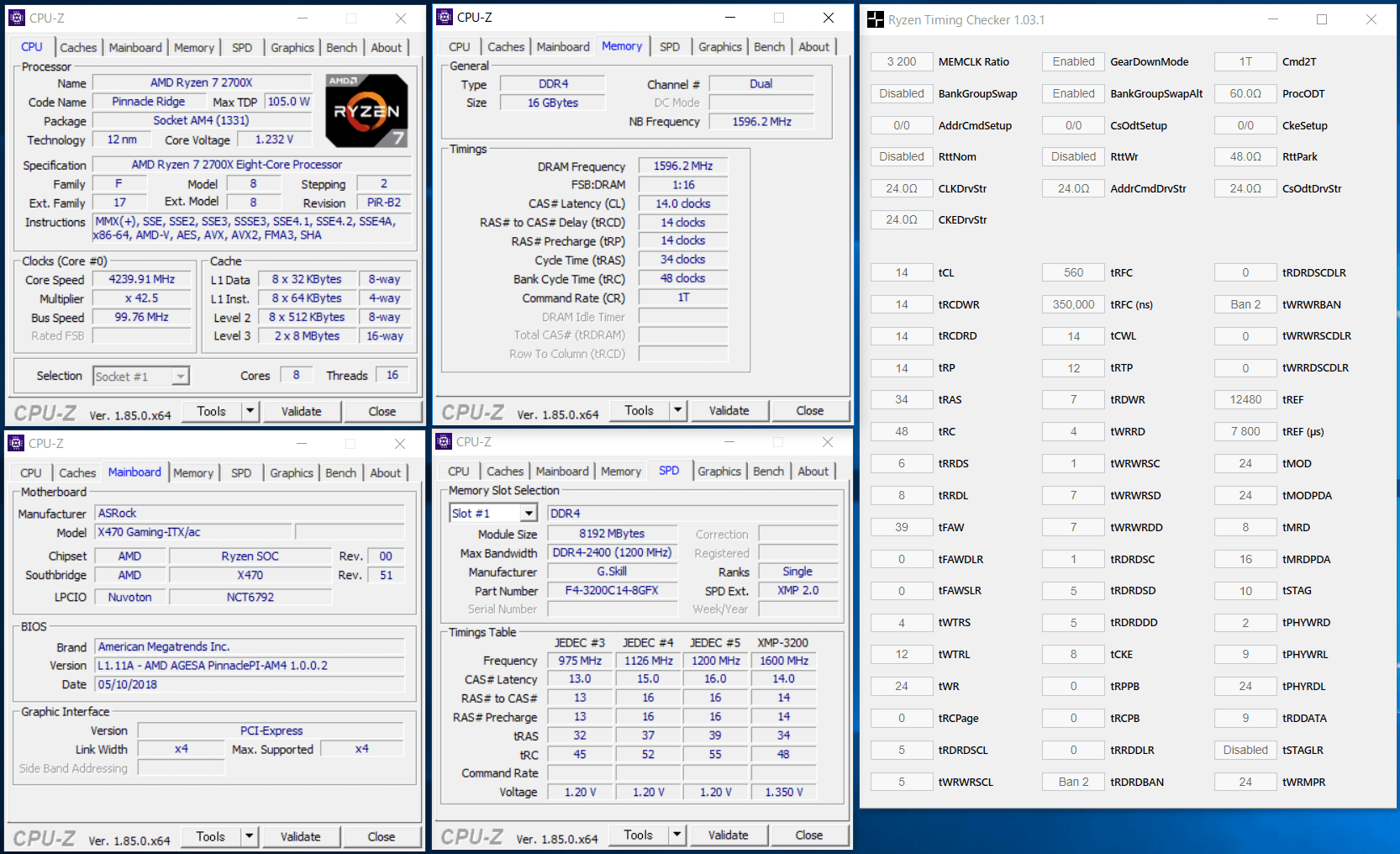Open Tools dropdown arrow in the Mainboard window
1400x854 pixels.
pyautogui.click(x=249, y=836)
